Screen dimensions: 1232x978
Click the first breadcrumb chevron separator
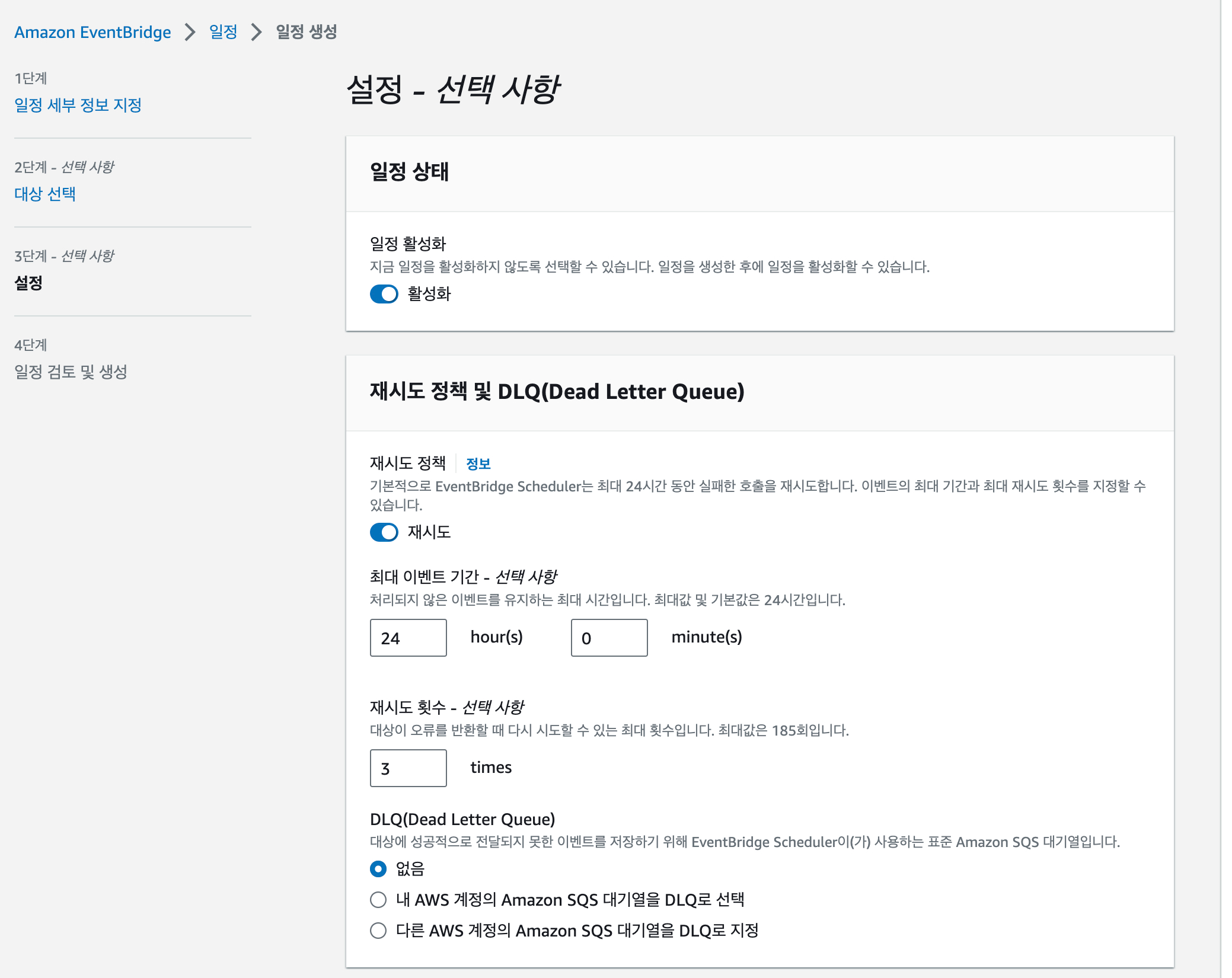[x=190, y=32]
